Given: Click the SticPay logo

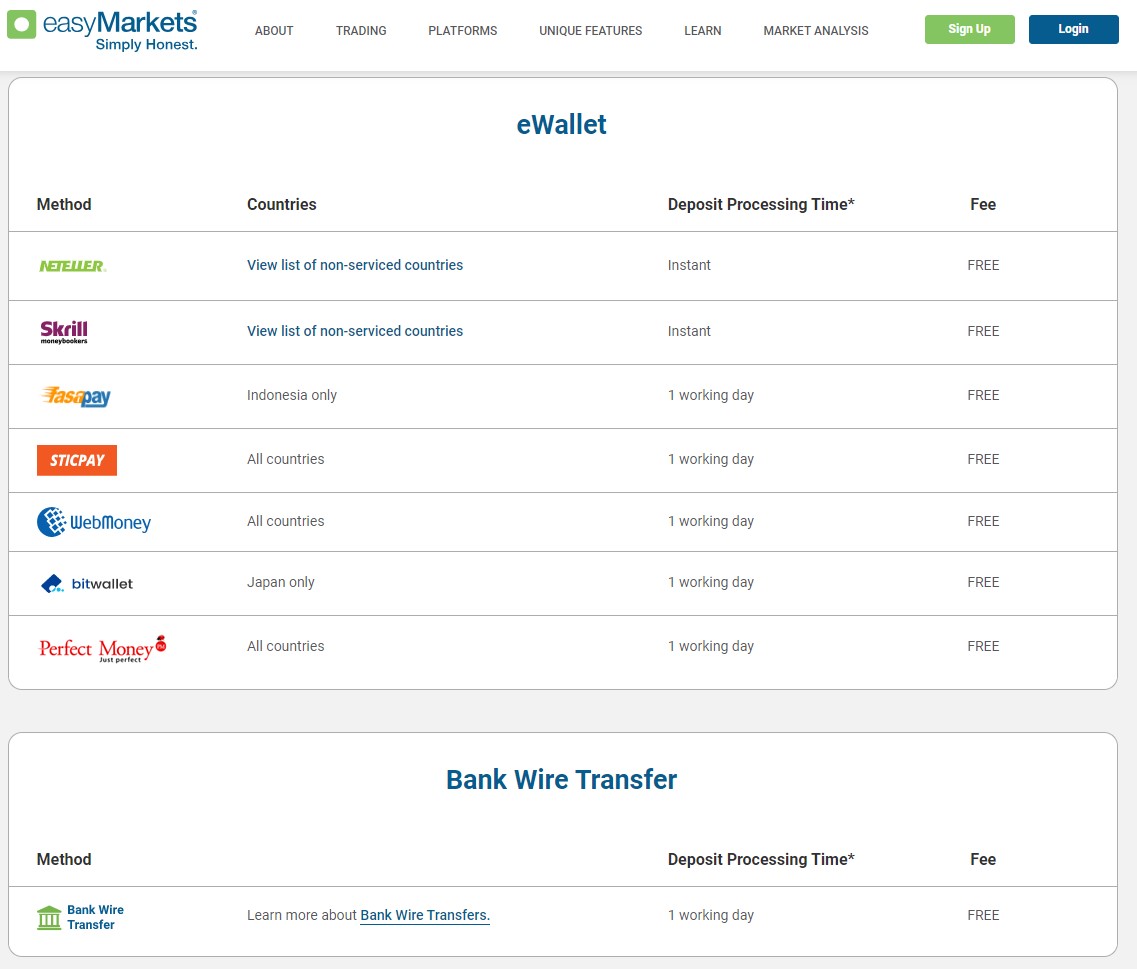Looking at the screenshot, I should click(x=77, y=460).
